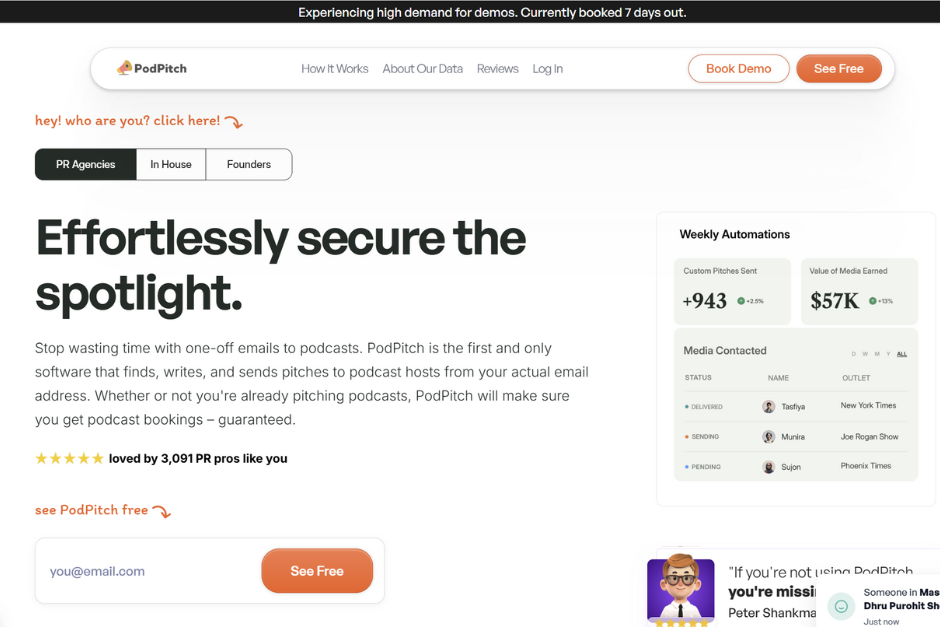Select Sujon's avatar in the Phoenix Times row

pos(768,466)
